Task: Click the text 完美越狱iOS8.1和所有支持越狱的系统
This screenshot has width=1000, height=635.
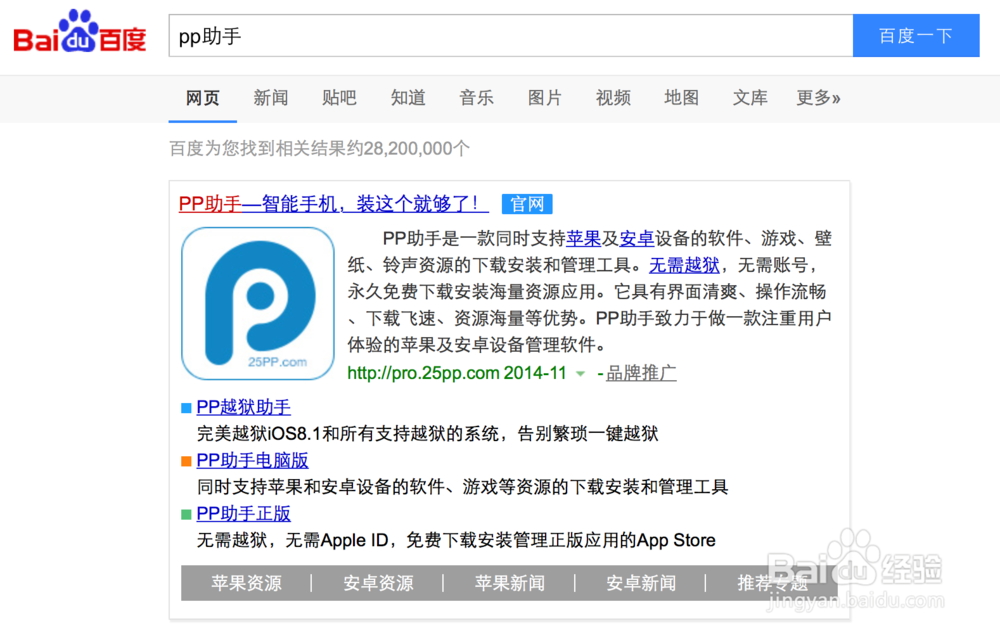Action: click(348, 434)
